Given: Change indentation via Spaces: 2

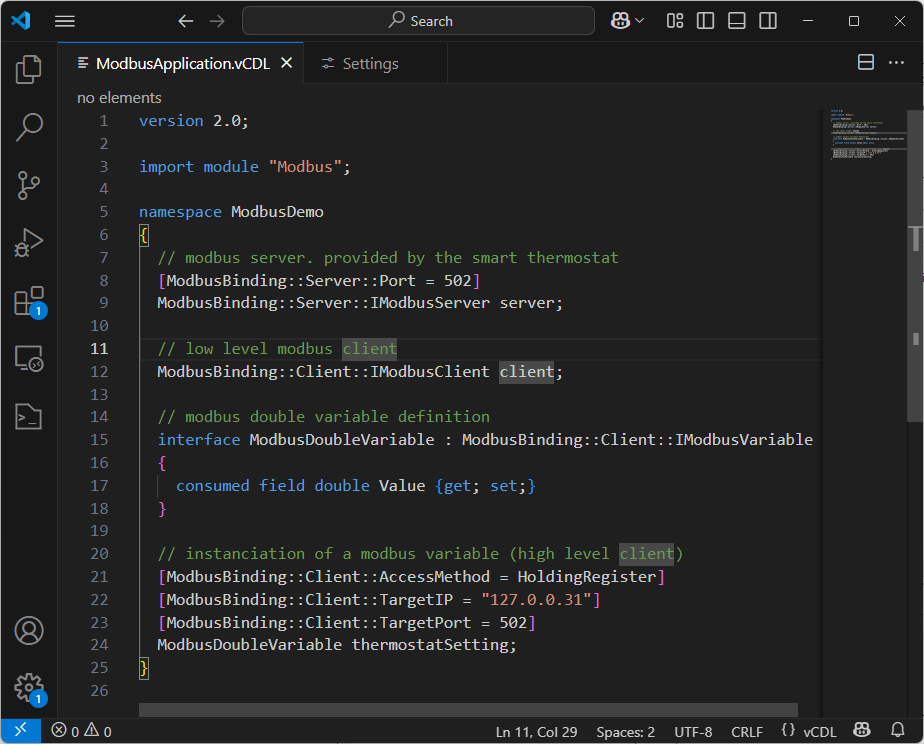Looking at the screenshot, I should click(x=625, y=732).
